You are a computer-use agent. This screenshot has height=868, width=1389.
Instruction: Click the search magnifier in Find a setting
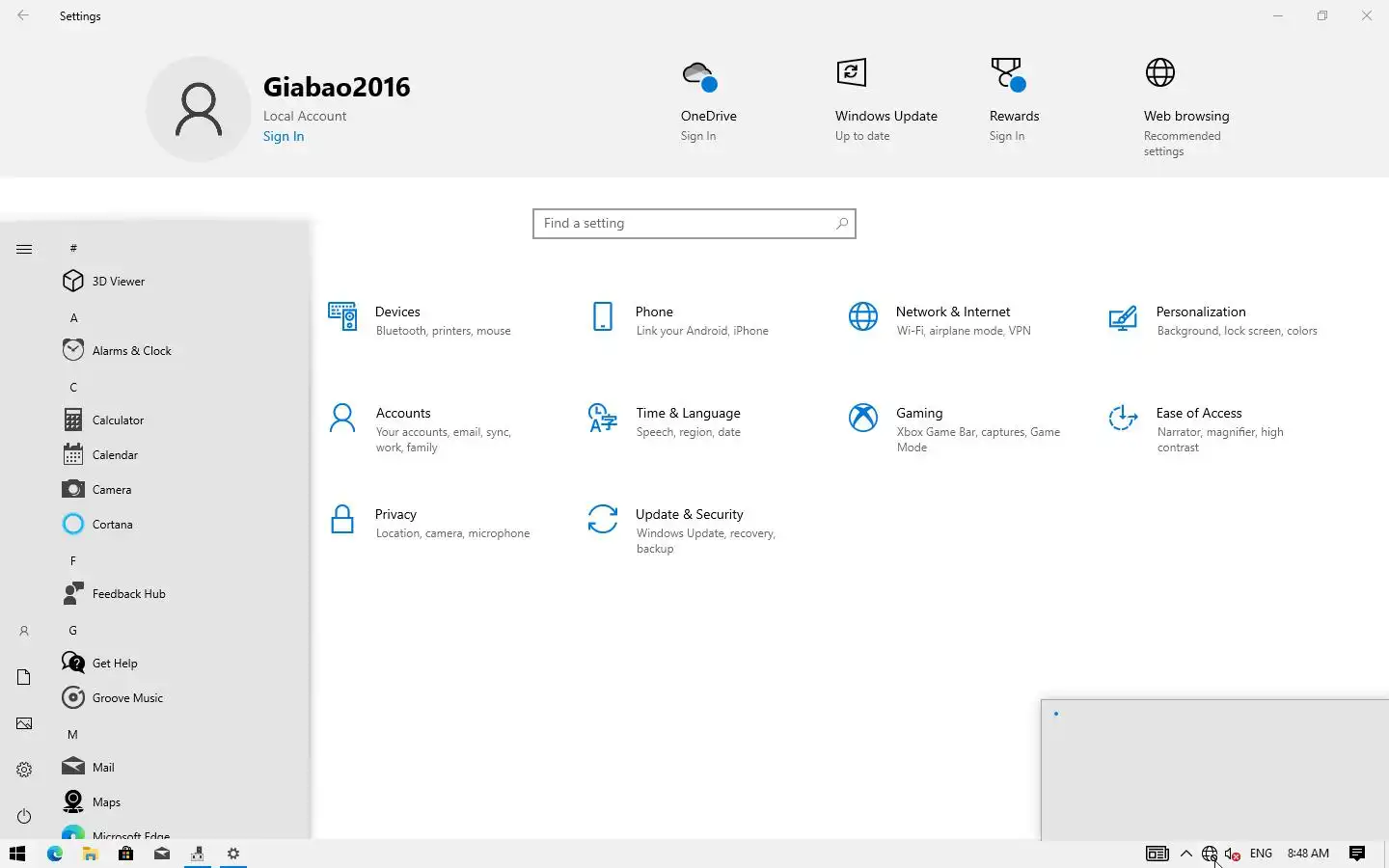(x=841, y=224)
